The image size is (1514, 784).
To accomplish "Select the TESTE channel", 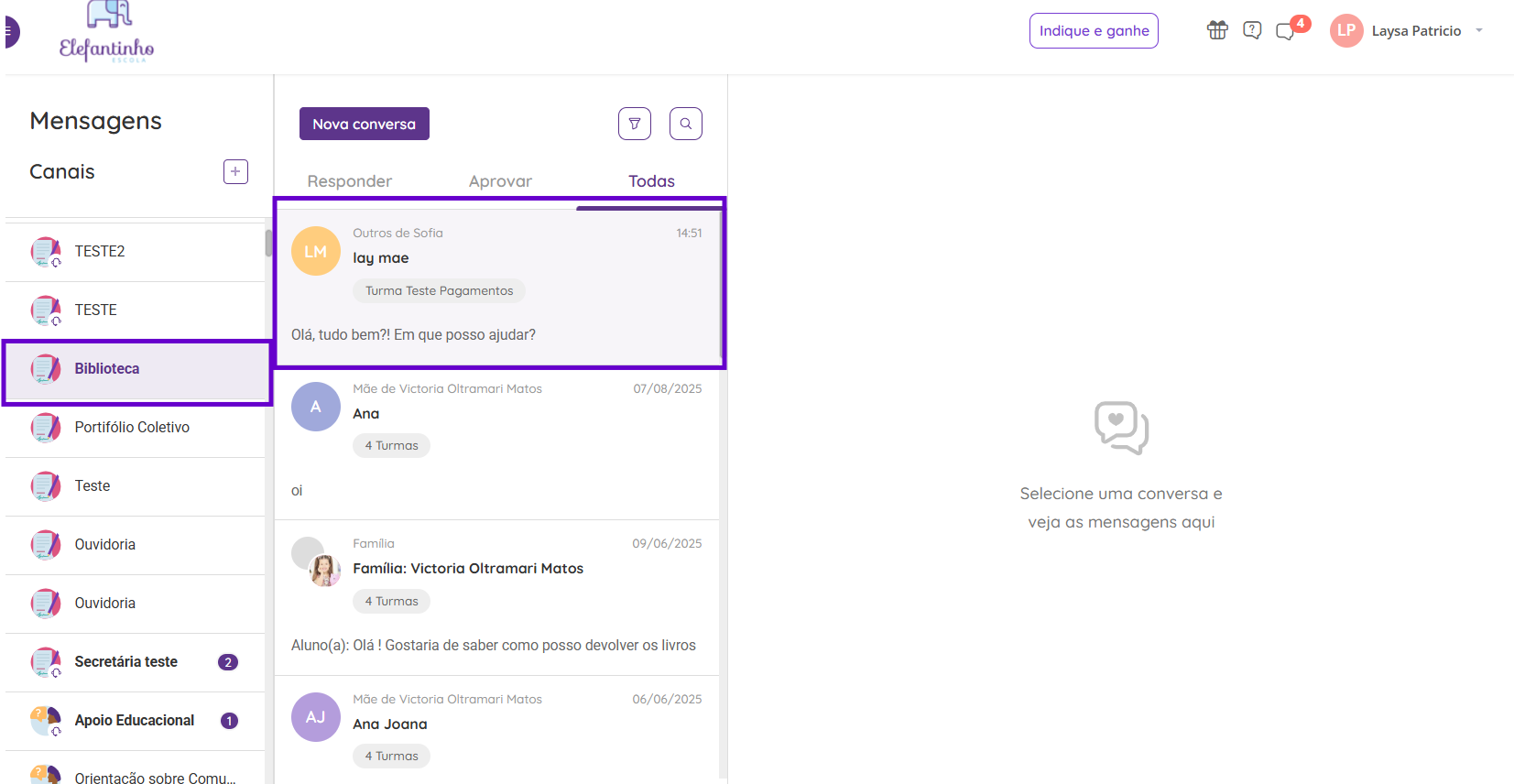I will click(135, 310).
